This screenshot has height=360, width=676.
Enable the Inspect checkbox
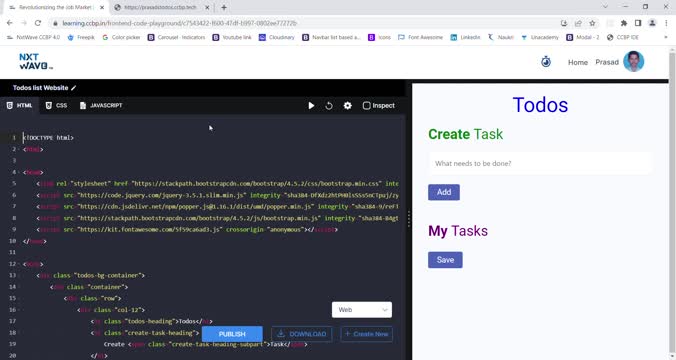click(366, 106)
